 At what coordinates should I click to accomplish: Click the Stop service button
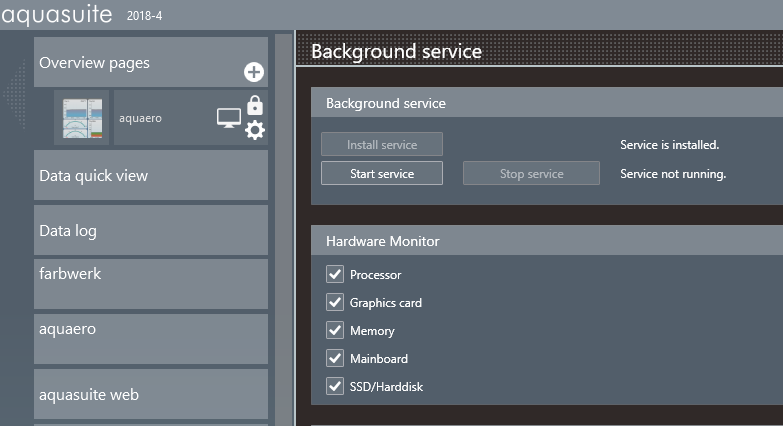click(531, 174)
